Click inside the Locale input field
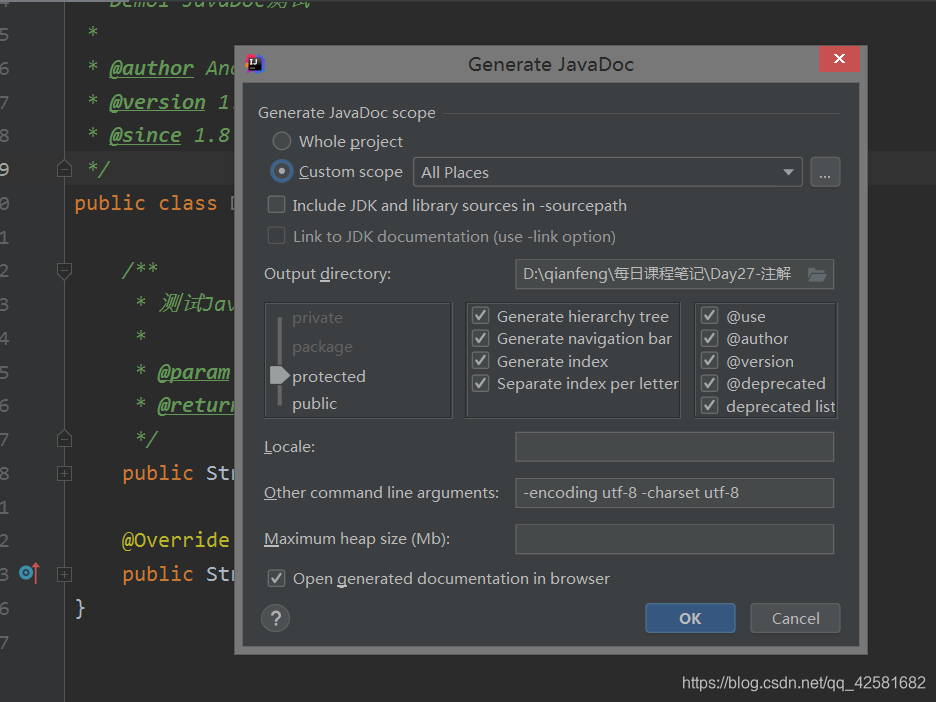Screen dimensions: 936x702 674,446
